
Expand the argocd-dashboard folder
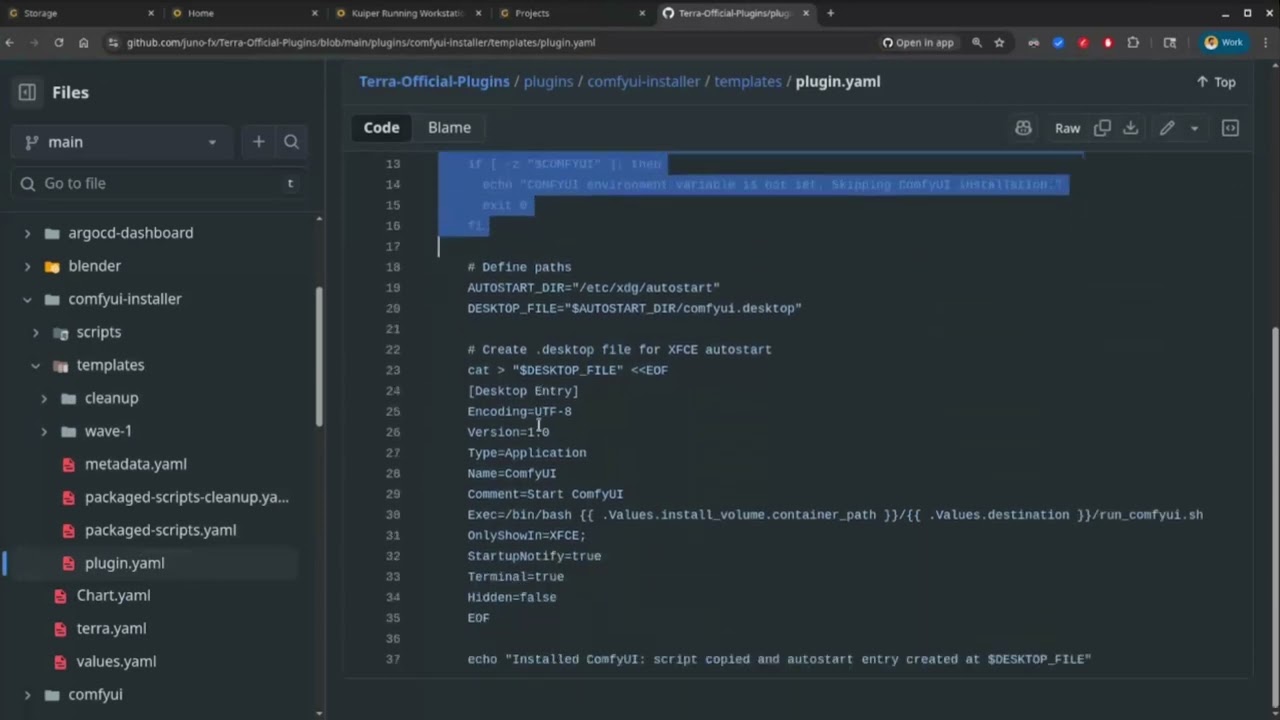(x=27, y=233)
